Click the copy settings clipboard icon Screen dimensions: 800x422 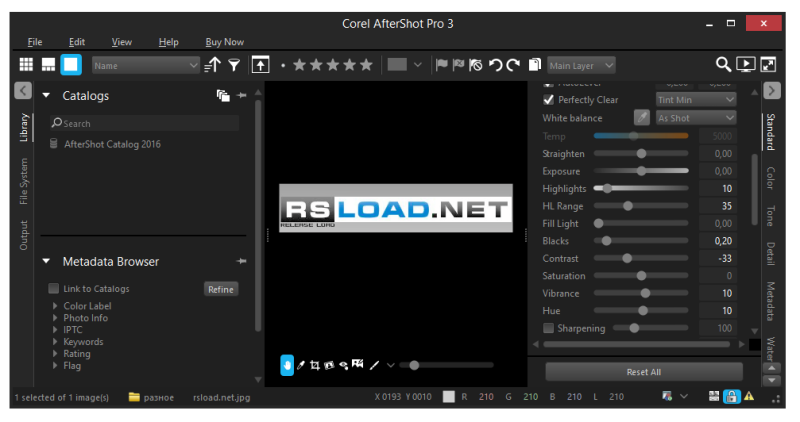pyautogui.click(x=535, y=65)
